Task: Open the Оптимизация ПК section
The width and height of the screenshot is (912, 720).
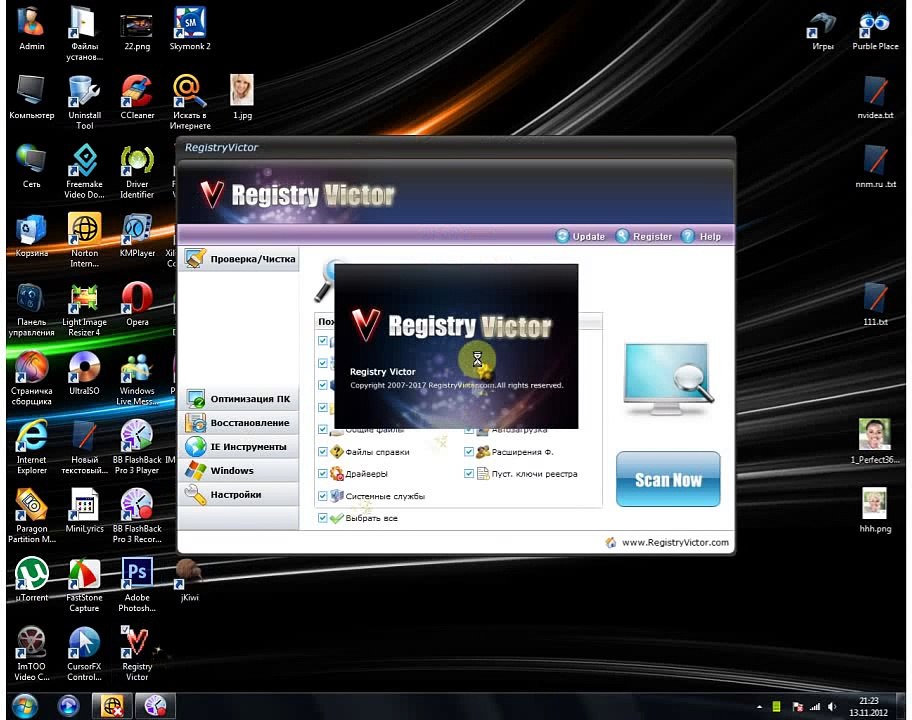Action: [240, 399]
